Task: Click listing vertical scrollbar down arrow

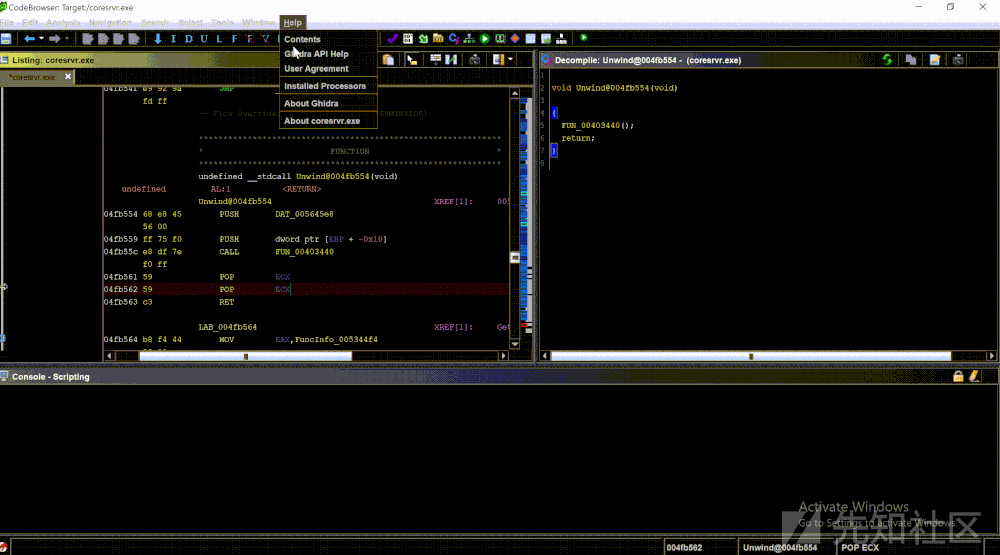Action: pos(515,344)
